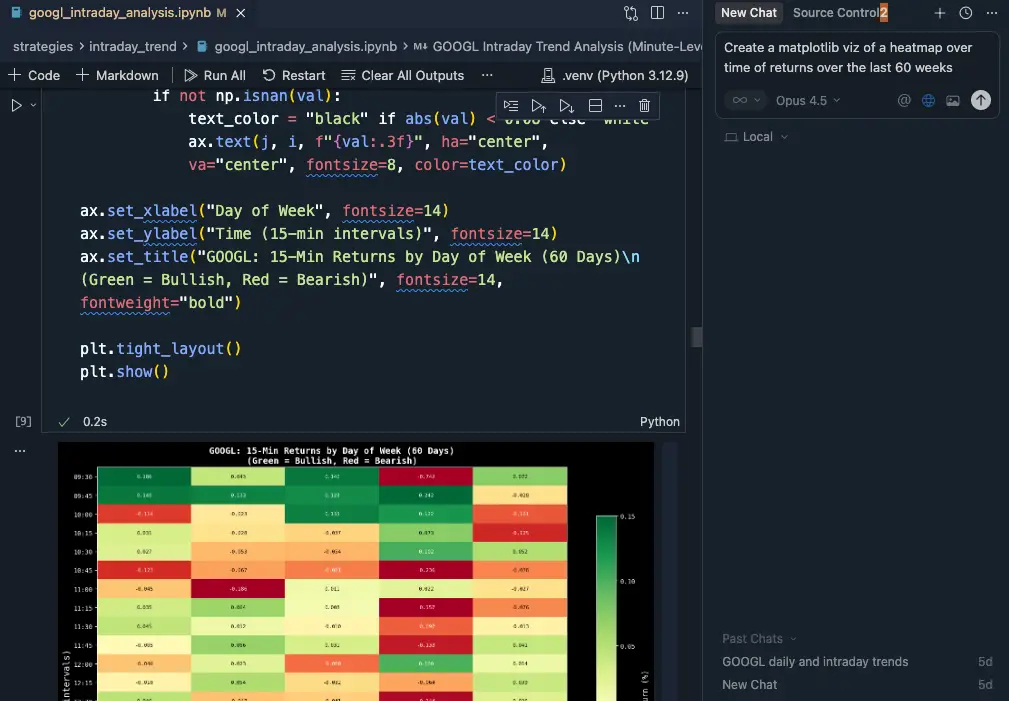Screen dimensions: 1009x701
Task: Send the chat prompt with the arrow icon
Action: [x=980, y=100]
